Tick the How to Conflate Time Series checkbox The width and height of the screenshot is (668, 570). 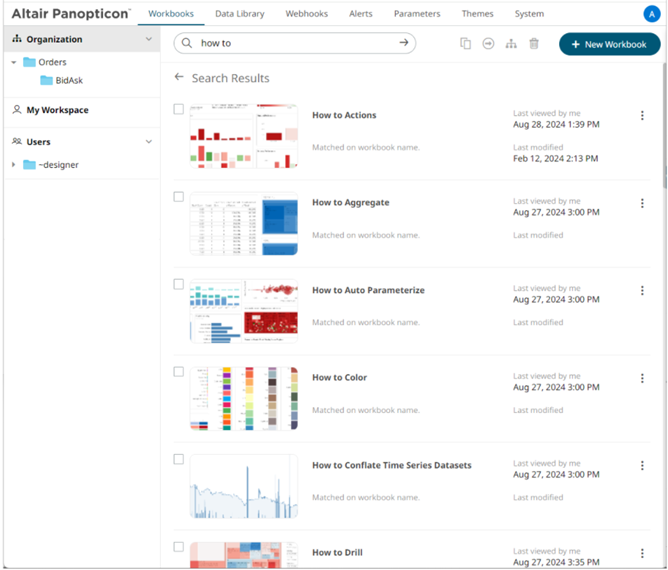(179, 460)
